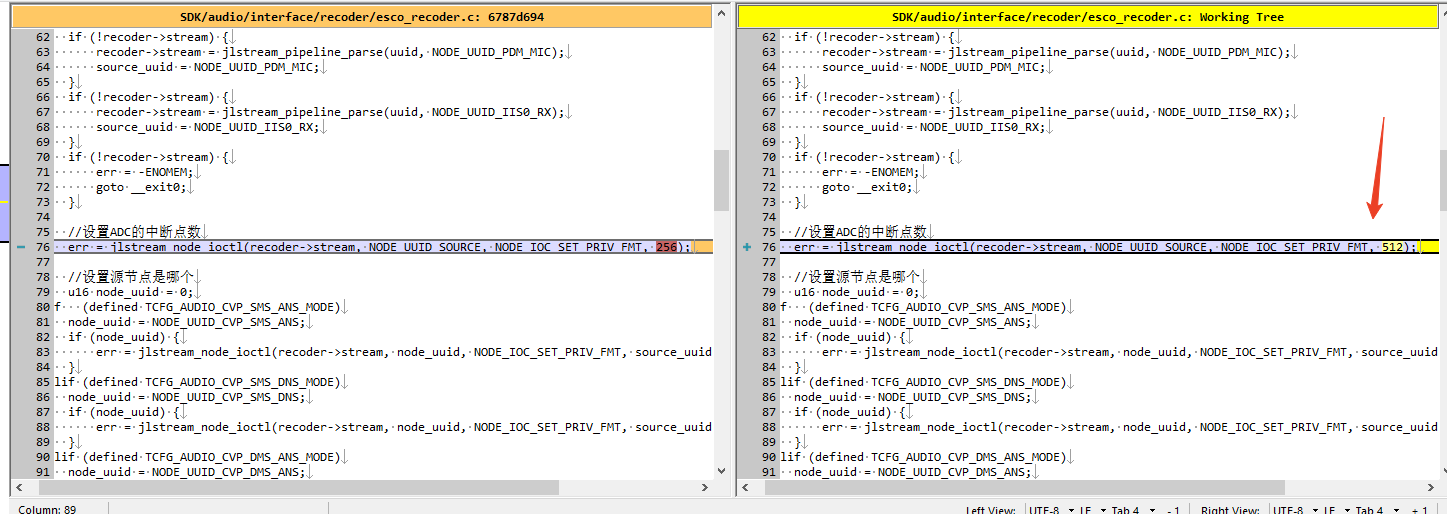Click the left pane vertical scrollbar thumb
Viewport: 1447px width, 514px height.
click(x=722, y=180)
